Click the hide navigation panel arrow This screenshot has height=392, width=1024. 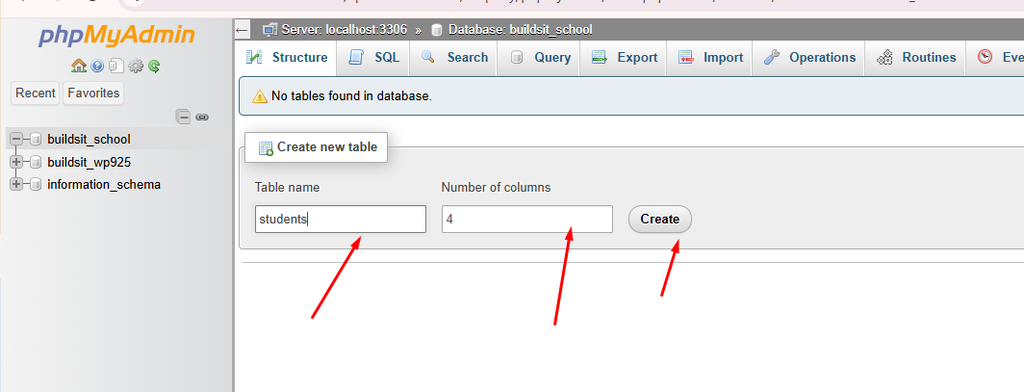(242, 30)
